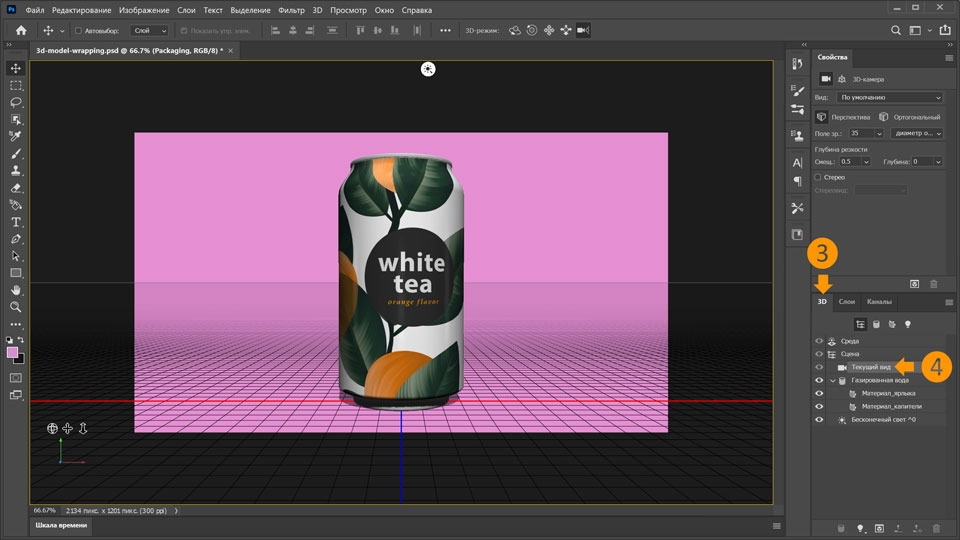
Task: Click the Perspective camera icon
Action: 822,117
